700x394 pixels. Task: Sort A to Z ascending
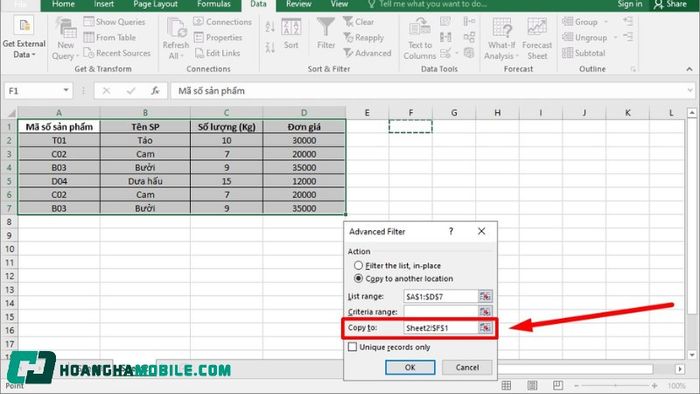click(270, 26)
